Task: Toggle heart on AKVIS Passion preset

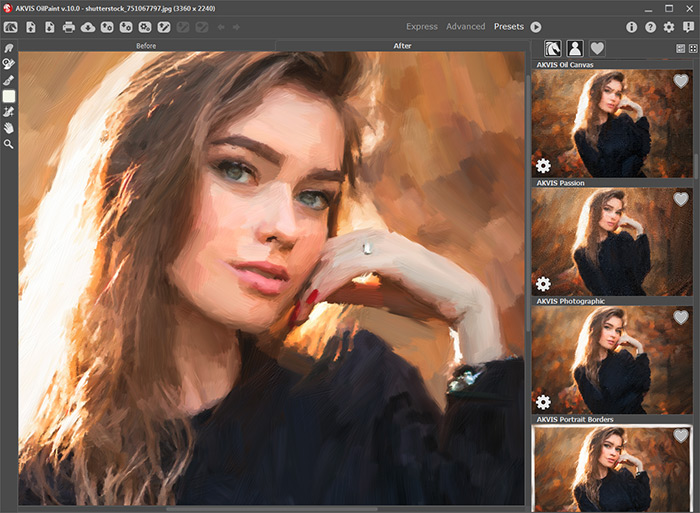Action: pyautogui.click(x=681, y=199)
